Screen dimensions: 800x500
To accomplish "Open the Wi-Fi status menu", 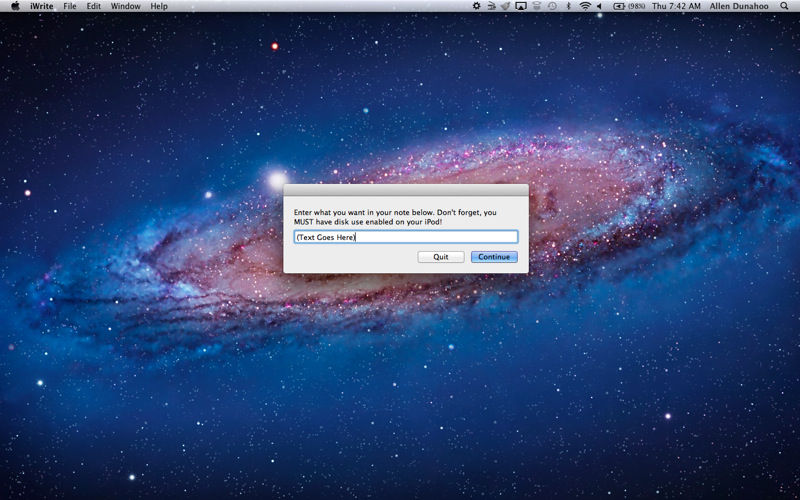I will (x=585, y=6).
